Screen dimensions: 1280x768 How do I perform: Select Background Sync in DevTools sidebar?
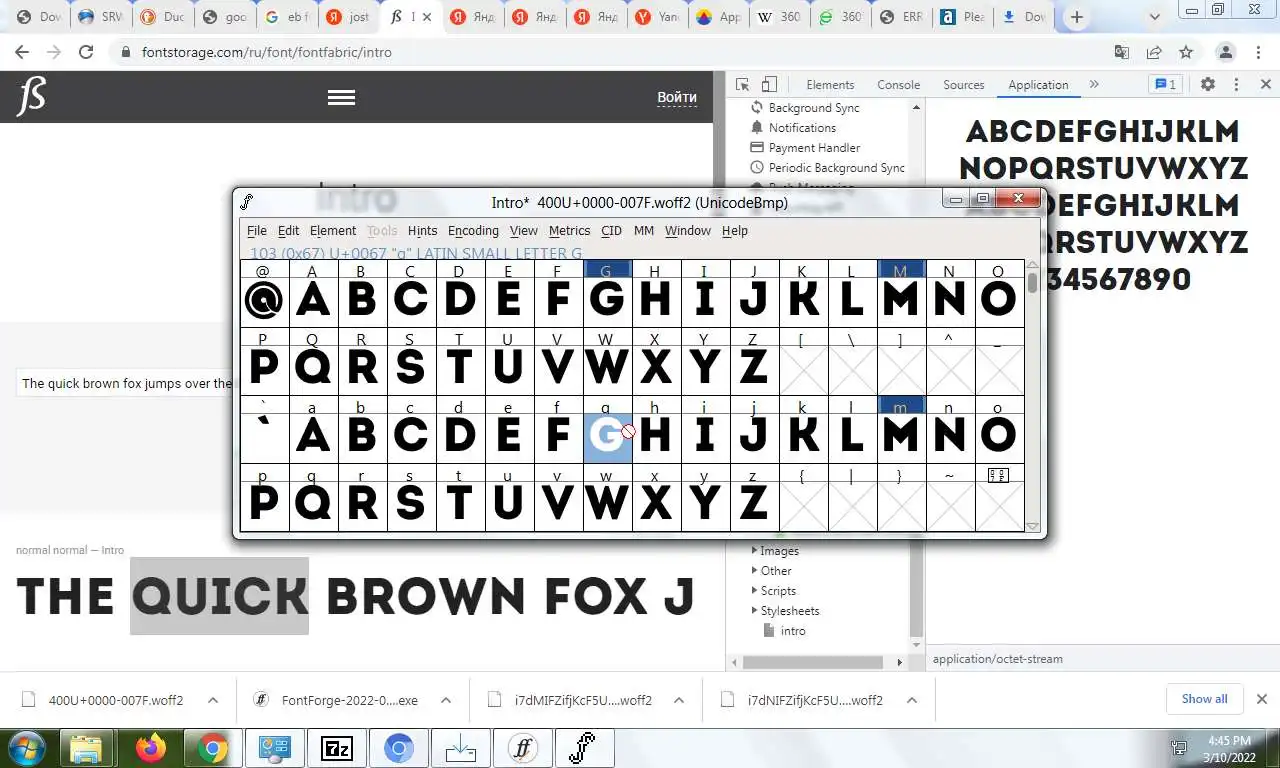click(x=814, y=108)
